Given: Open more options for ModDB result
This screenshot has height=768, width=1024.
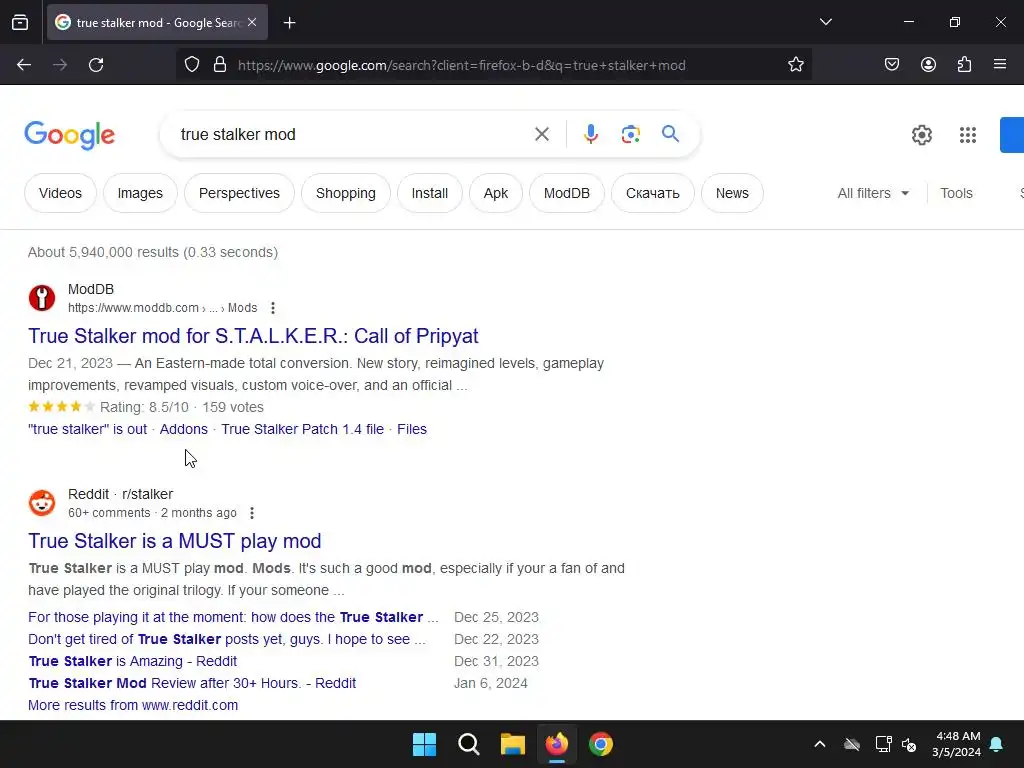Looking at the screenshot, I should pos(273,308).
